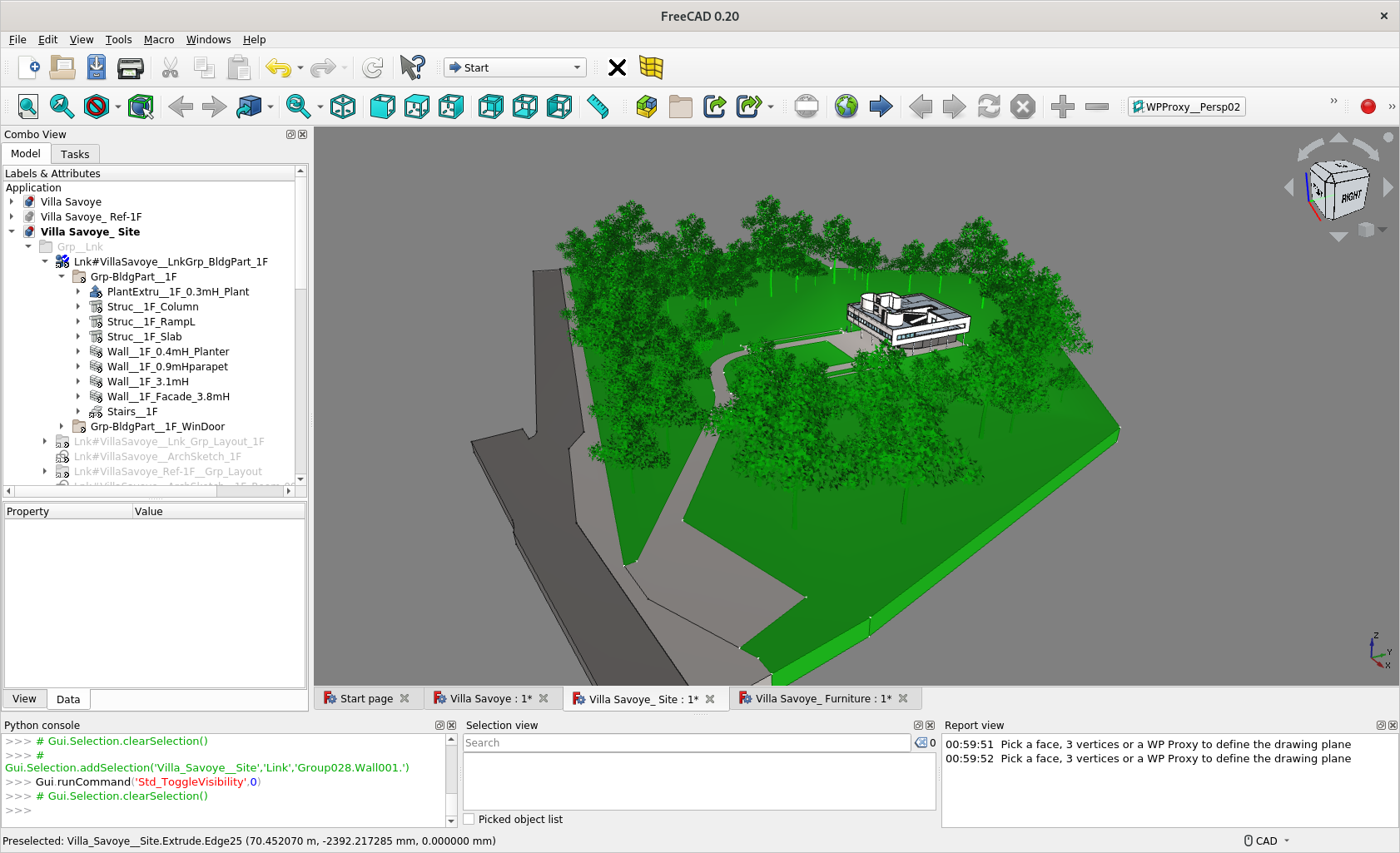1400x853 pixels.
Task: Click the bounding box icon
Action: click(x=141, y=107)
